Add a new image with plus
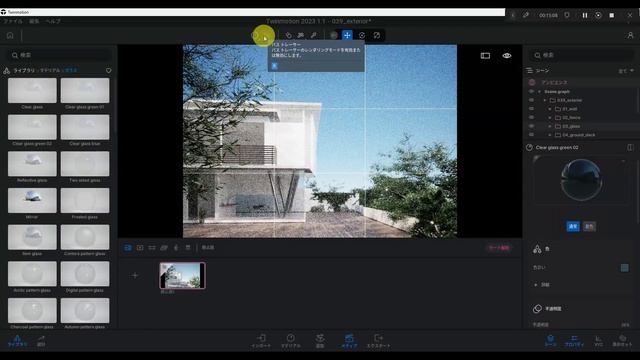The width and height of the screenshot is (640, 360). (x=135, y=276)
